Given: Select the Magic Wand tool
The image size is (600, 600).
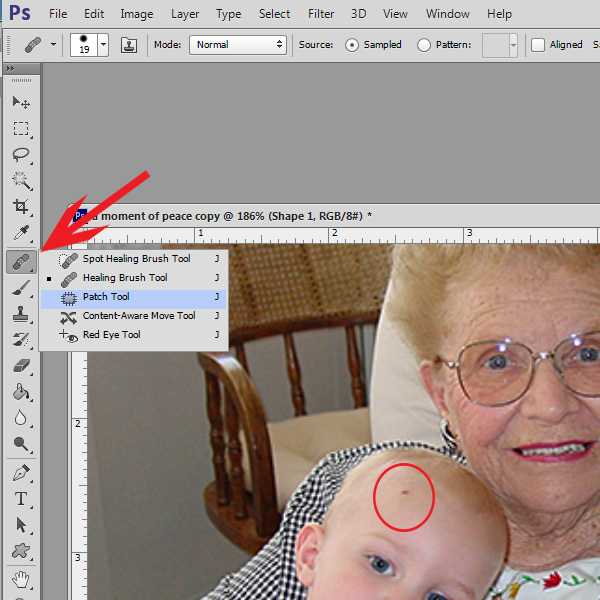Looking at the screenshot, I should (x=21, y=181).
